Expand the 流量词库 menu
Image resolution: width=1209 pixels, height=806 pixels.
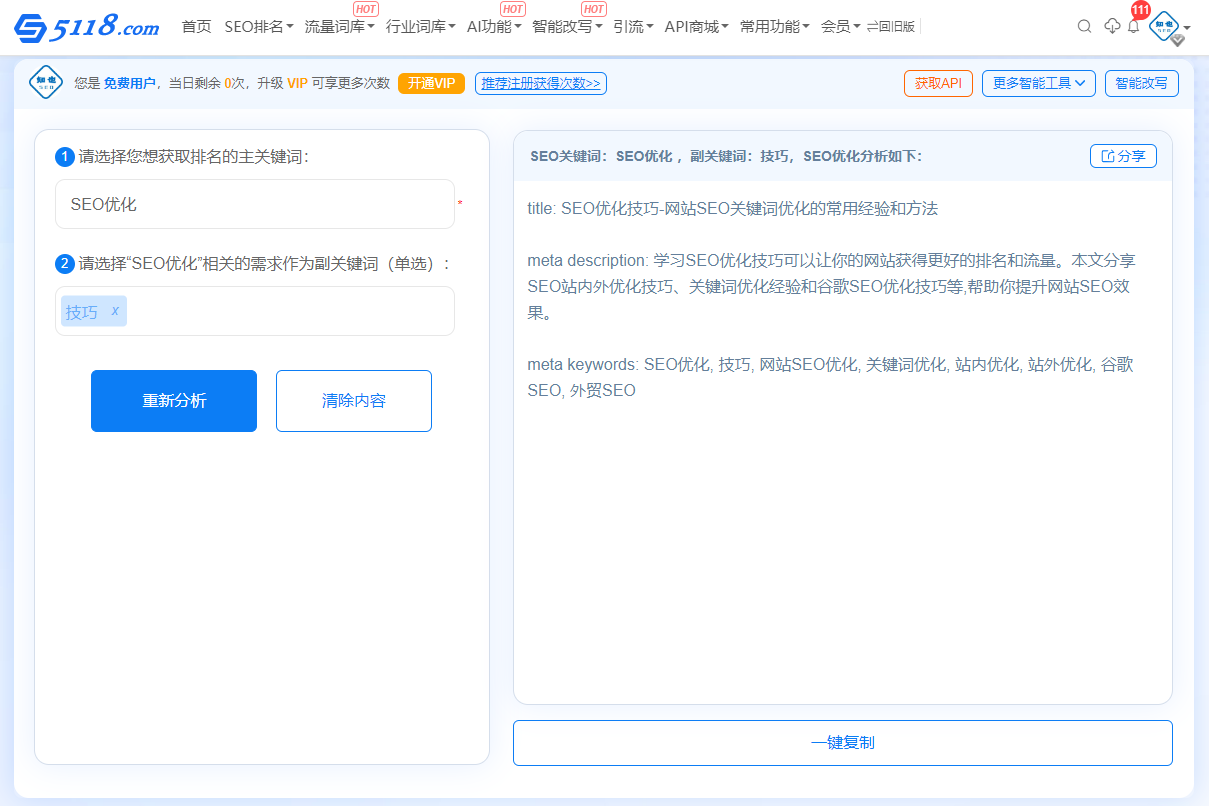(339, 27)
